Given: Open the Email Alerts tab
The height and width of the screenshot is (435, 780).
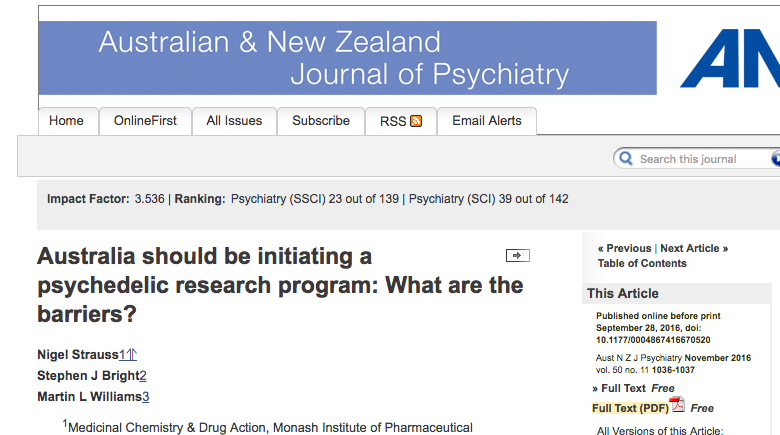Looking at the screenshot, I should click(487, 121).
